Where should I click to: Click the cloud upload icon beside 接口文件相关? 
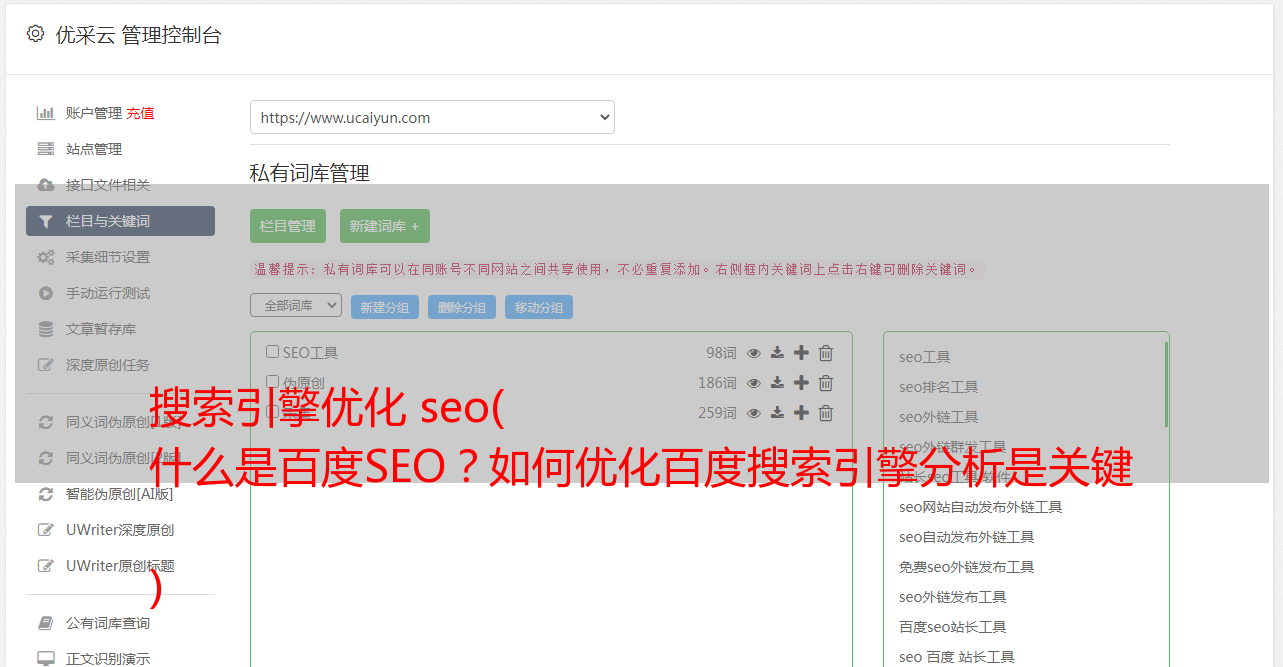[x=46, y=185]
